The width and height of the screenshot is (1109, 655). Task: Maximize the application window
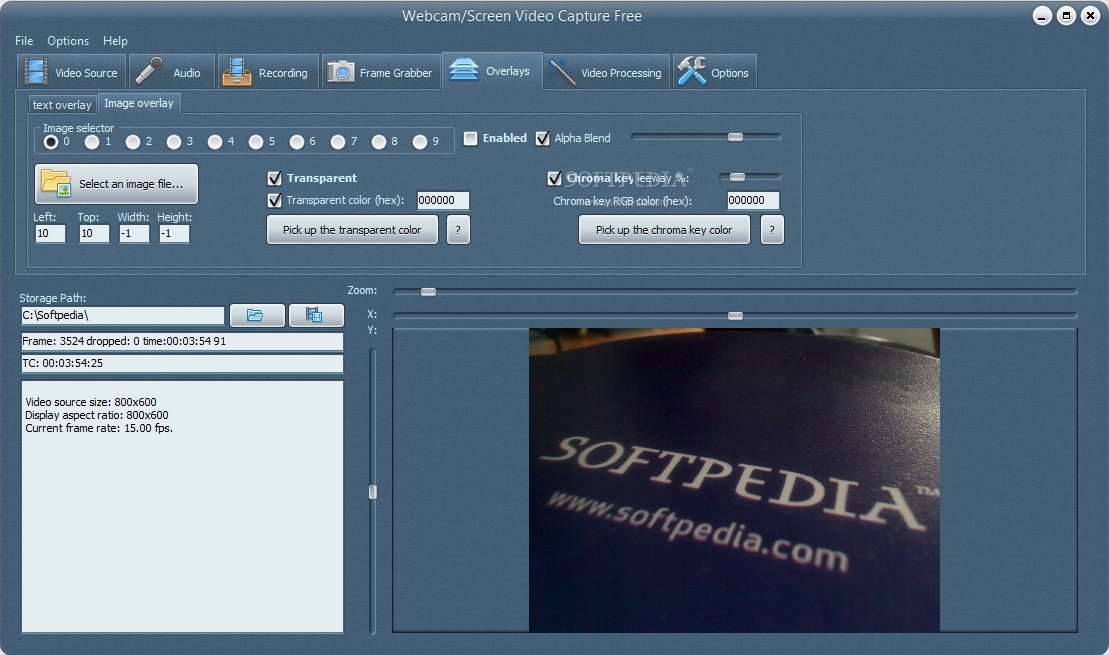(x=1066, y=16)
